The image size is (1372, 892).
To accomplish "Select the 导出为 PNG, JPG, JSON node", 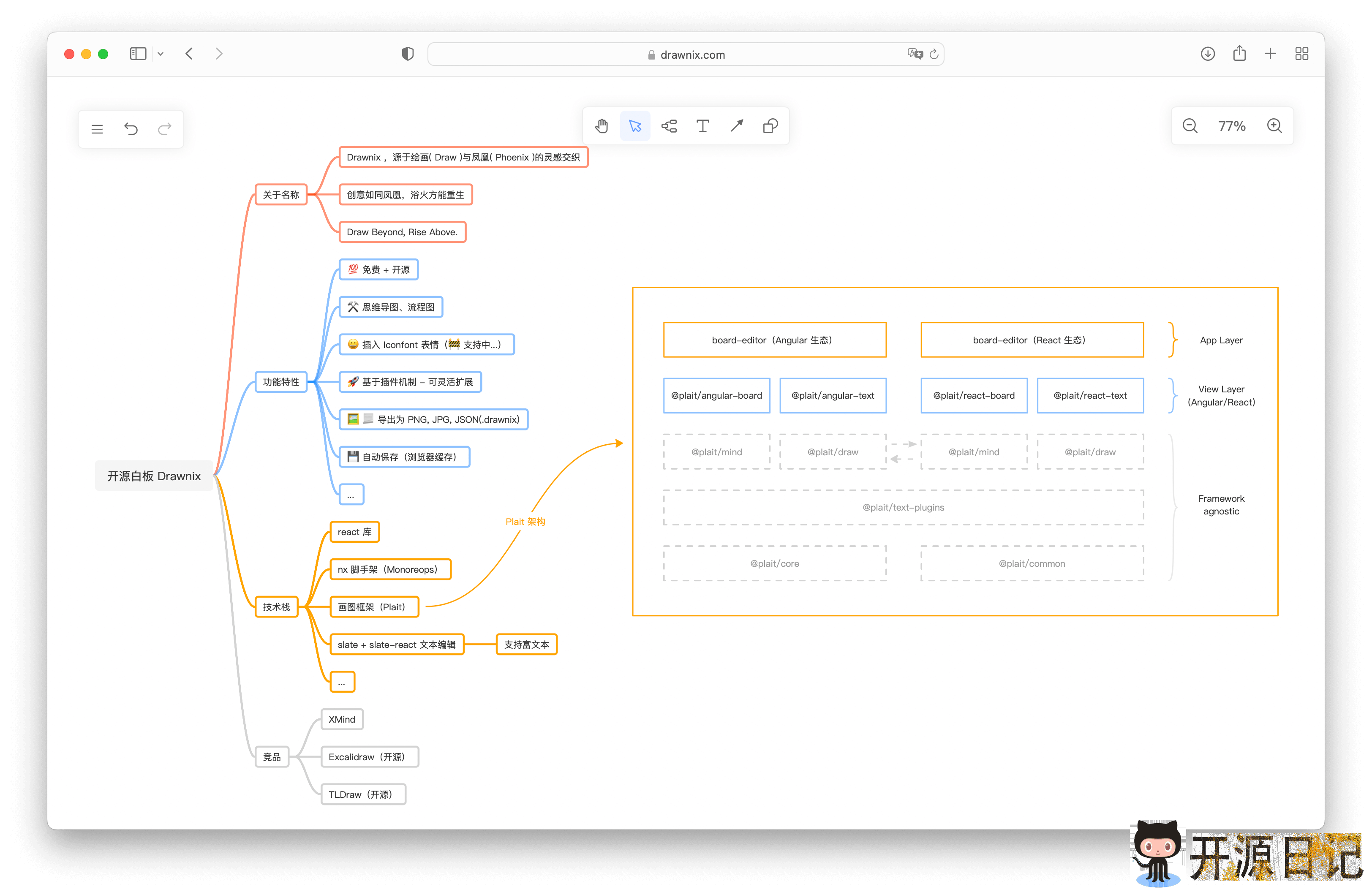I will point(433,419).
